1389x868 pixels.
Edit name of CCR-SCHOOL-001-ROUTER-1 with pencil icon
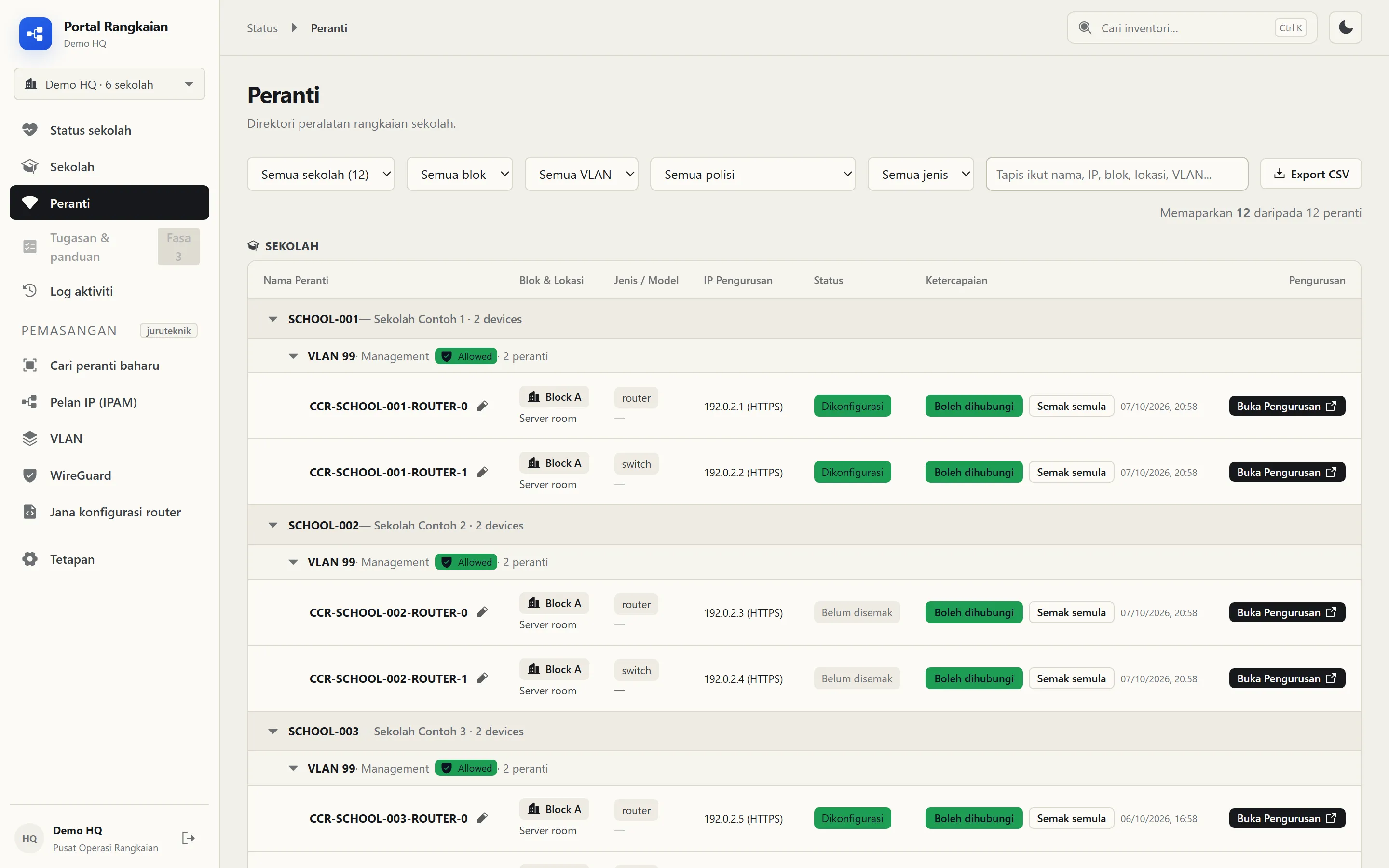coord(483,473)
